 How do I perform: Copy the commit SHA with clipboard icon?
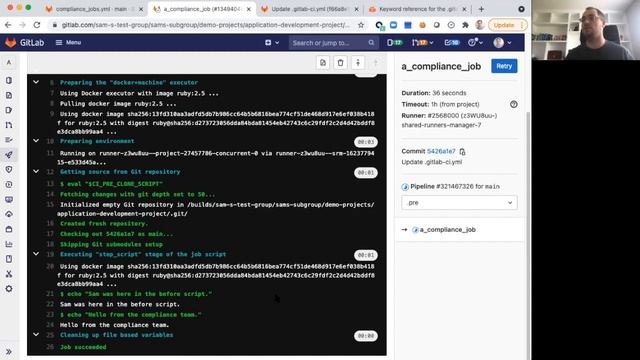click(462, 151)
